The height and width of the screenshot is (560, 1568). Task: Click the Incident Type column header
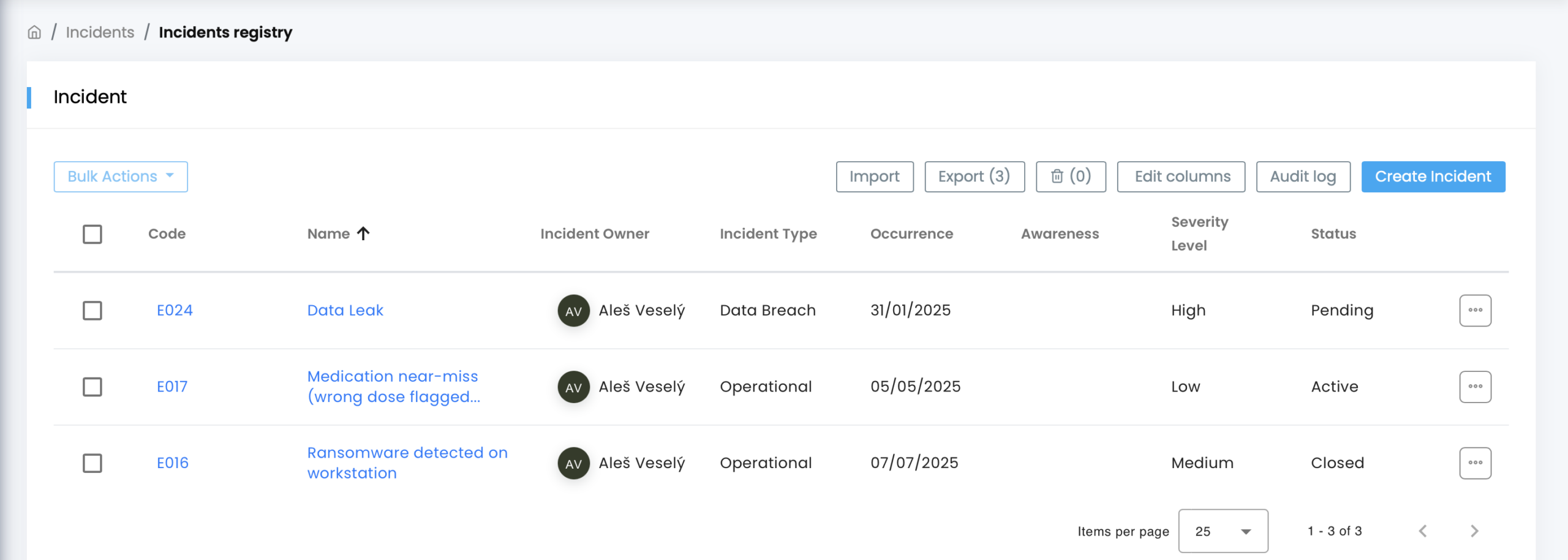[768, 234]
